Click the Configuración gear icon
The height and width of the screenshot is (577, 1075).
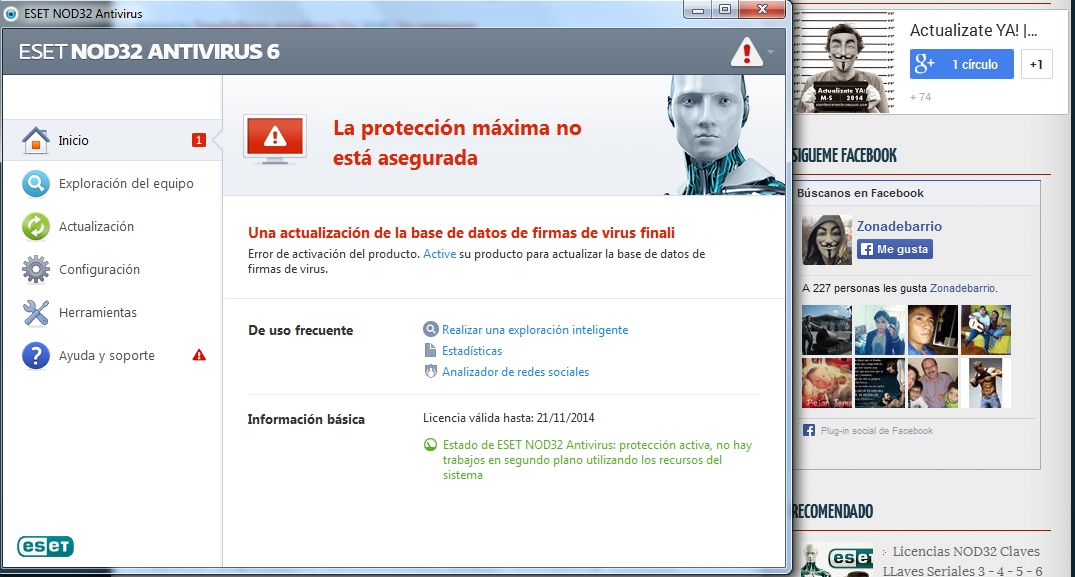click(x=36, y=270)
